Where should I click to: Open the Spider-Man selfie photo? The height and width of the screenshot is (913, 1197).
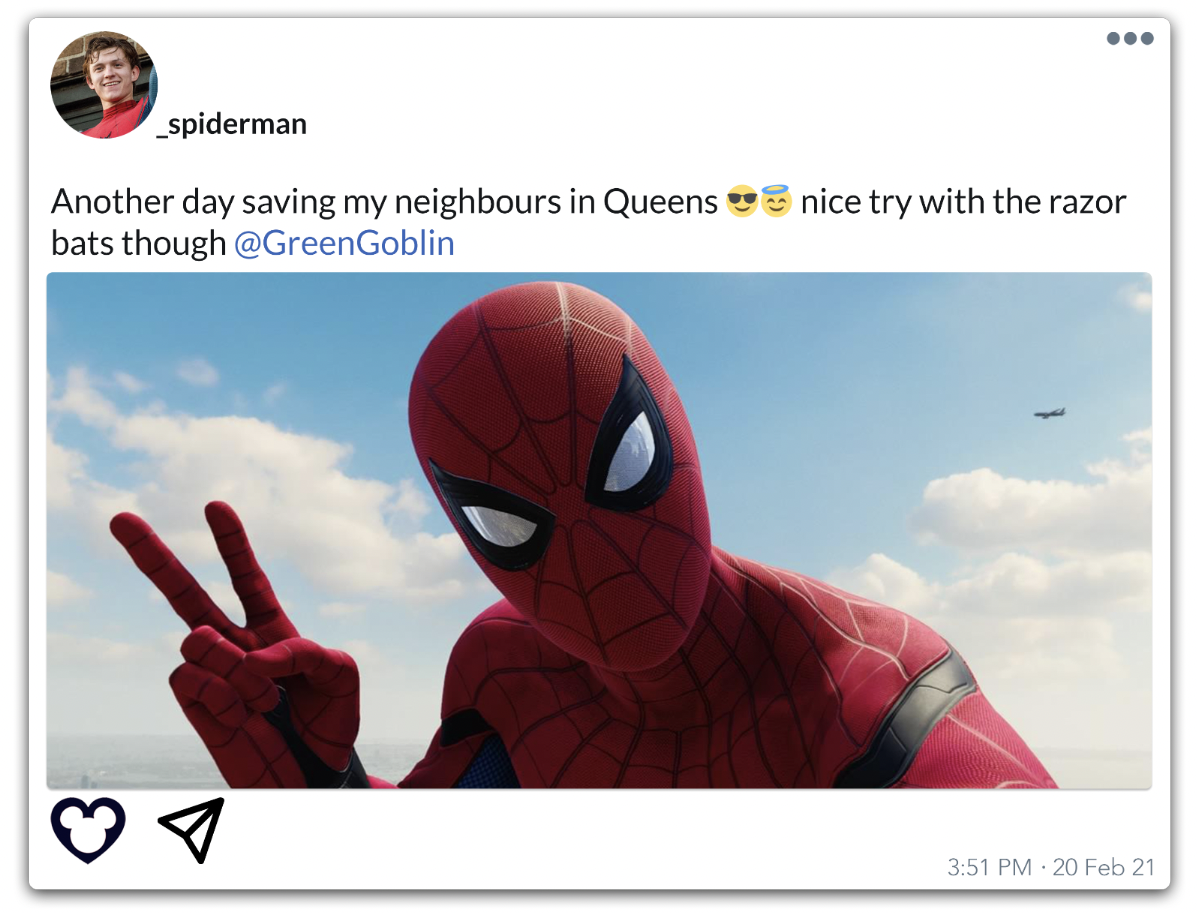599,531
